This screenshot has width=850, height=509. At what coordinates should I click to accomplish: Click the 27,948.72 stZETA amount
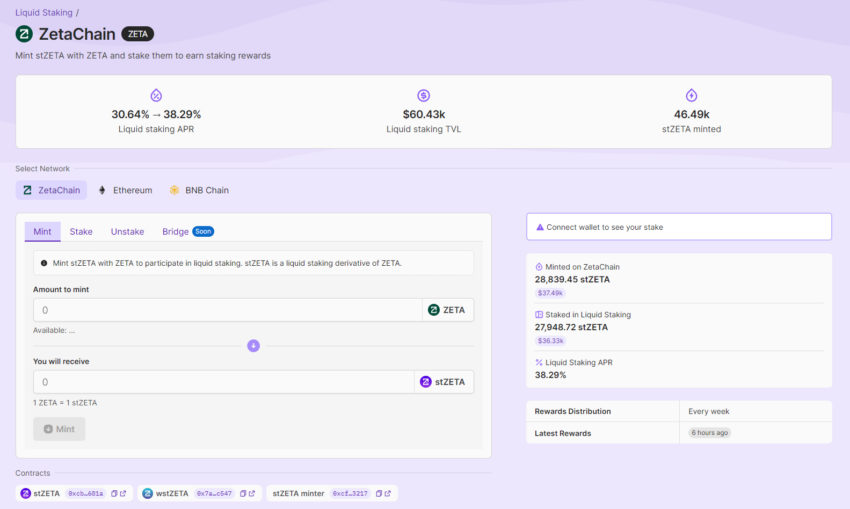pyautogui.click(x=571, y=327)
